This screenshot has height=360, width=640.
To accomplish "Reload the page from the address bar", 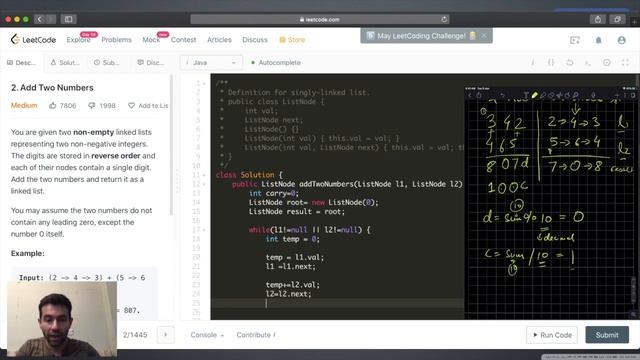I will click(x=444, y=19).
